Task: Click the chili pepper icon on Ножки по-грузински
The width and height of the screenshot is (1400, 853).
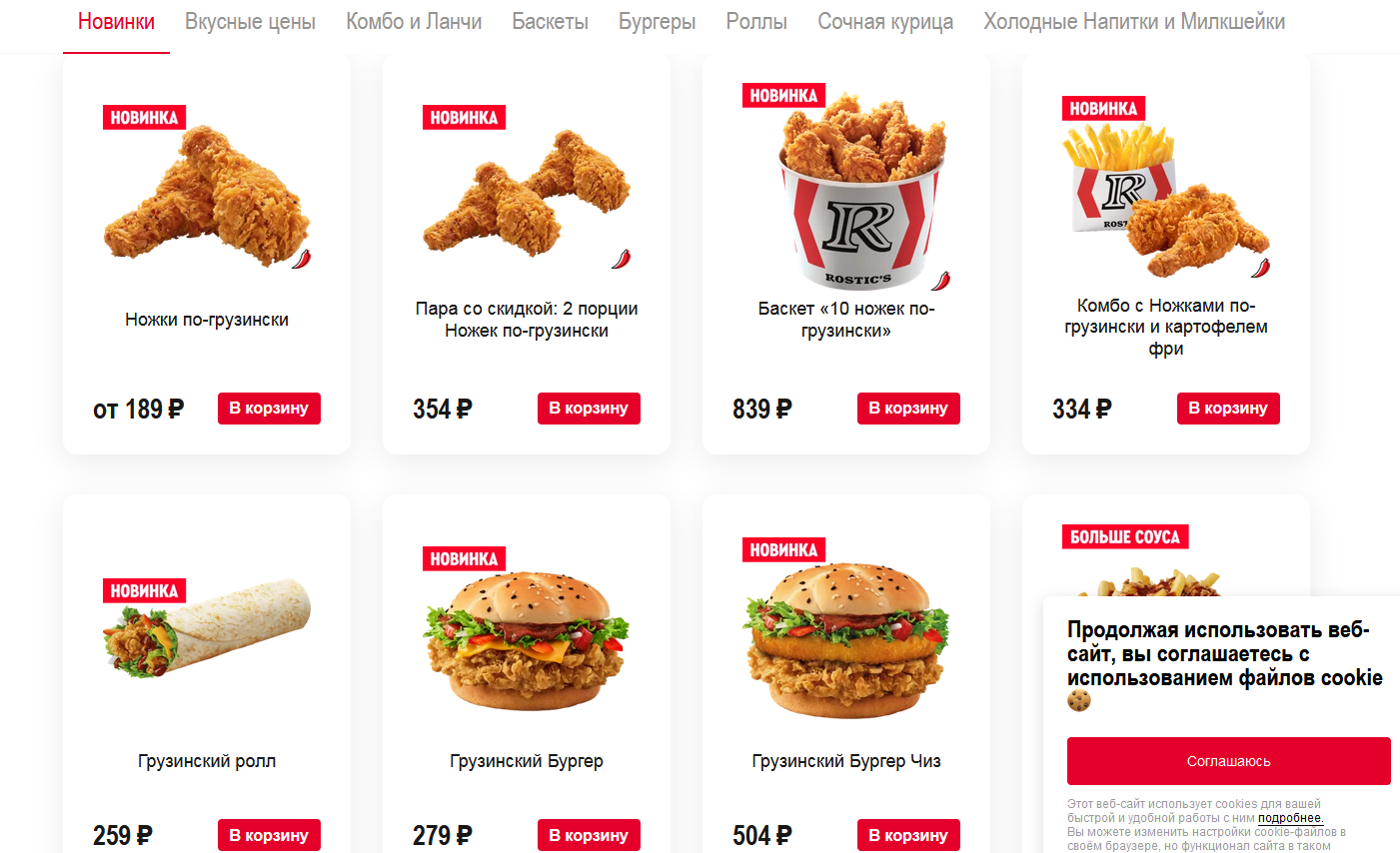Action: click(302, 259)
